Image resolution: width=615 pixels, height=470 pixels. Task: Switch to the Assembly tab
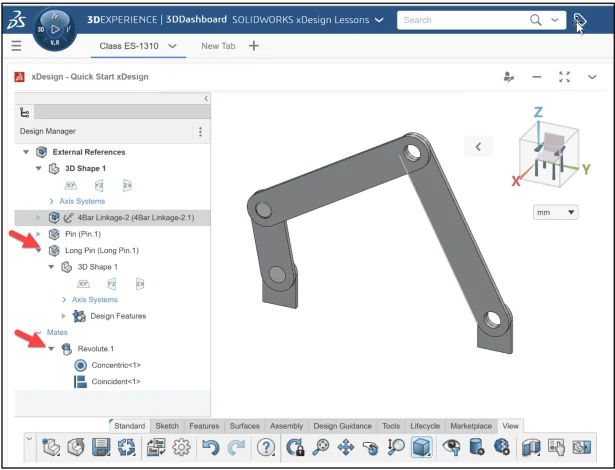(x=285, y=426)
